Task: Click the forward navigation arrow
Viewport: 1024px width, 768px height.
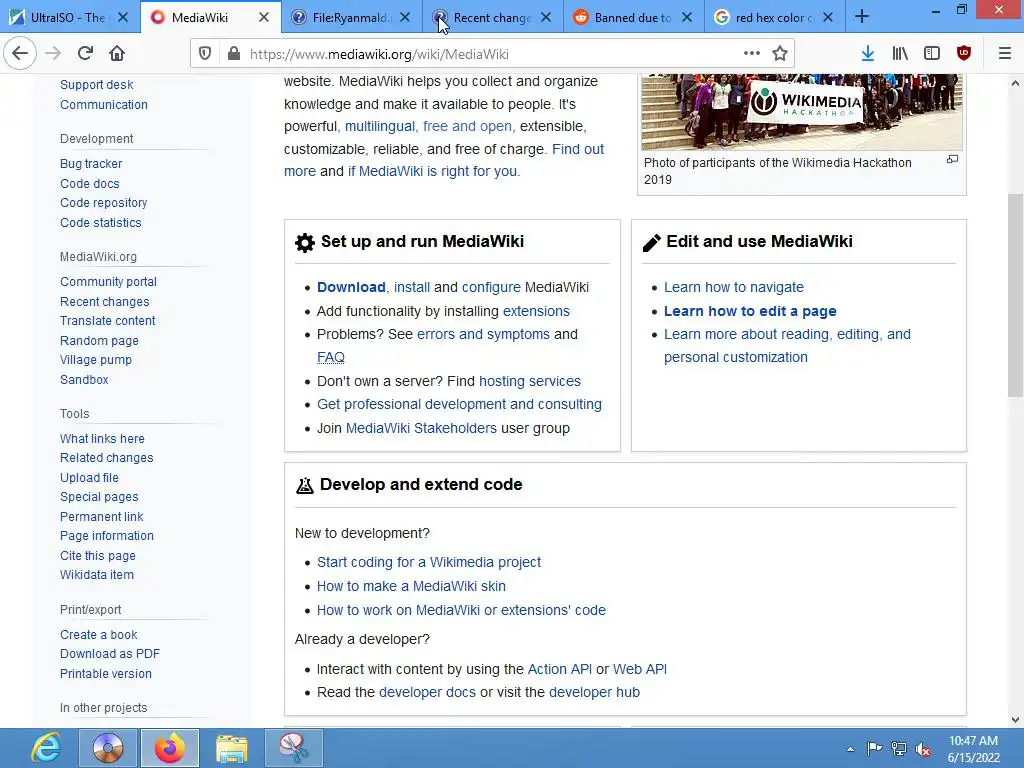Action: [x=53, y=54]
